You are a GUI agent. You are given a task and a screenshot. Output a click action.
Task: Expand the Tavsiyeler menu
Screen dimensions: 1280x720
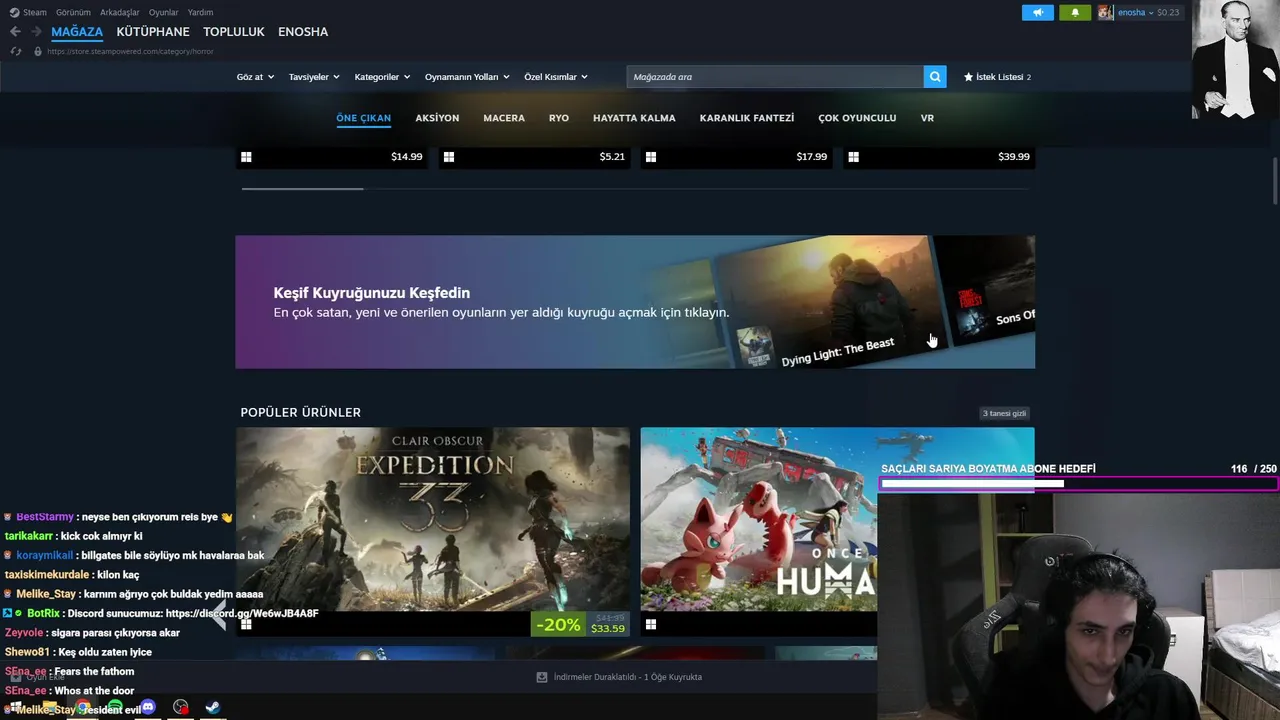(314, 77)
